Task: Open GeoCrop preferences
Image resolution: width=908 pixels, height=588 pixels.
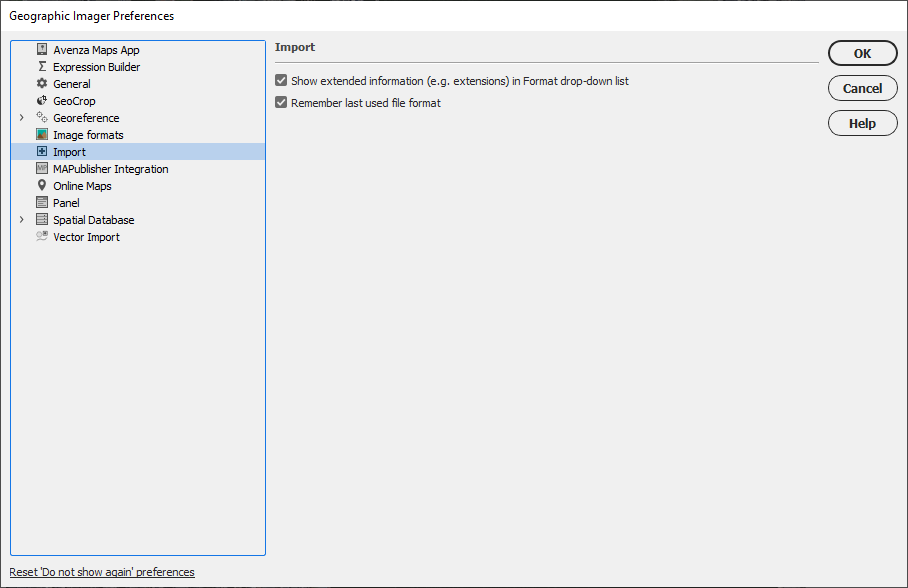Action: tap(74, 101)
